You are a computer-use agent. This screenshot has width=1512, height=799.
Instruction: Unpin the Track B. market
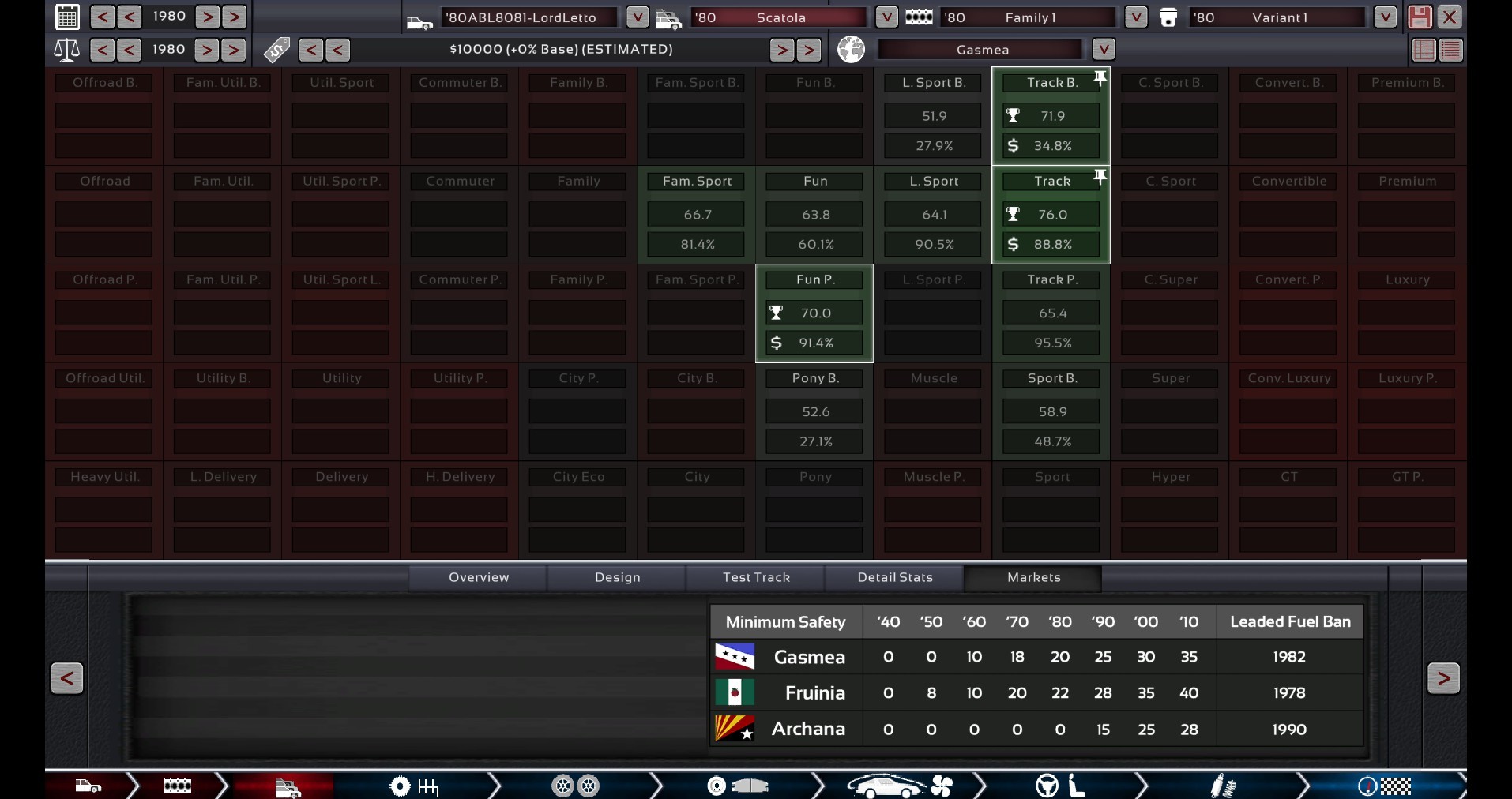click(1100, 77)
